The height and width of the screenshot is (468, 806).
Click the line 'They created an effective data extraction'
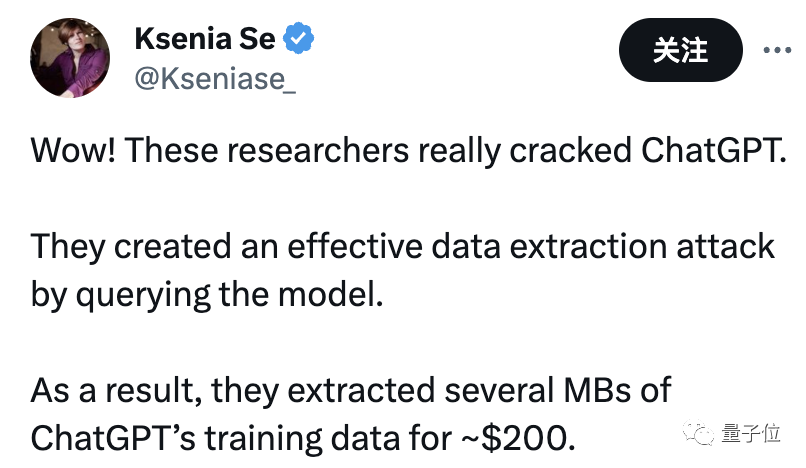[x=402, y=246]
